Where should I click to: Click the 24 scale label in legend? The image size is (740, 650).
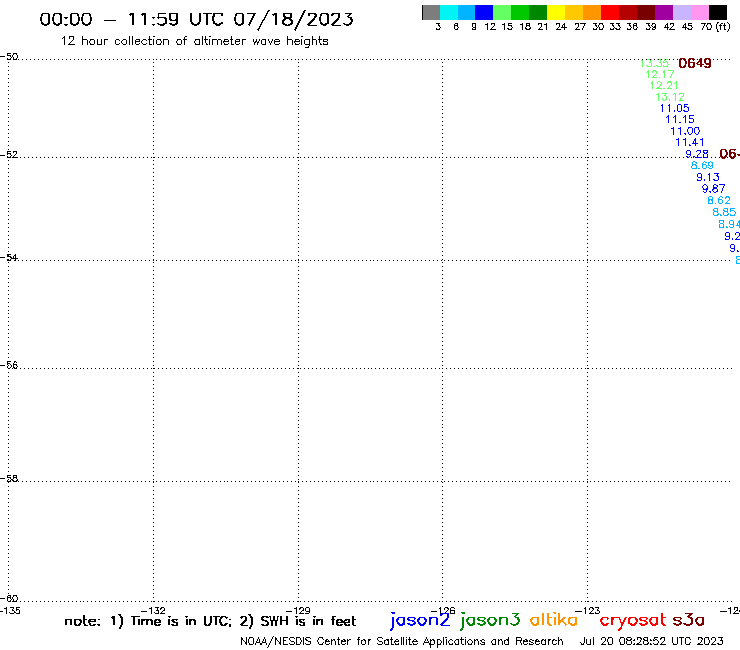pyautogui.click(x=561, y=27)
